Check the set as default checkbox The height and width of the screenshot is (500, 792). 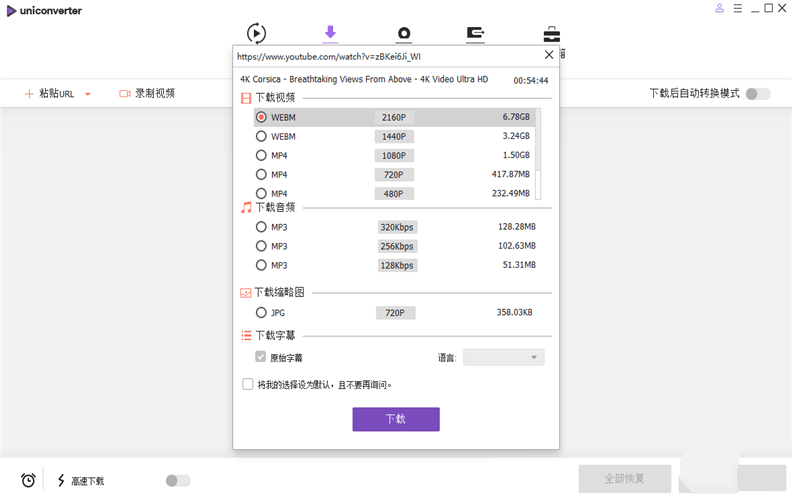[x=248, y=384]
